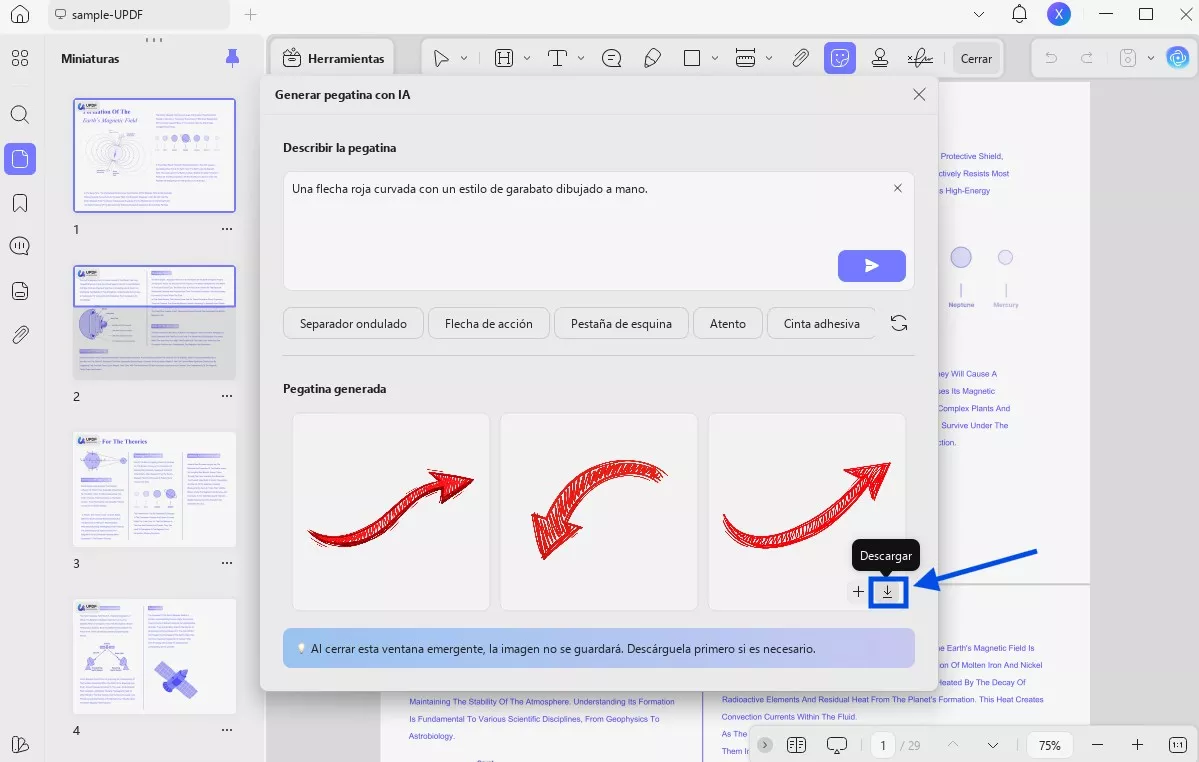Open the search icon in sidebar

pyautogui.click(x=20, y=115)
